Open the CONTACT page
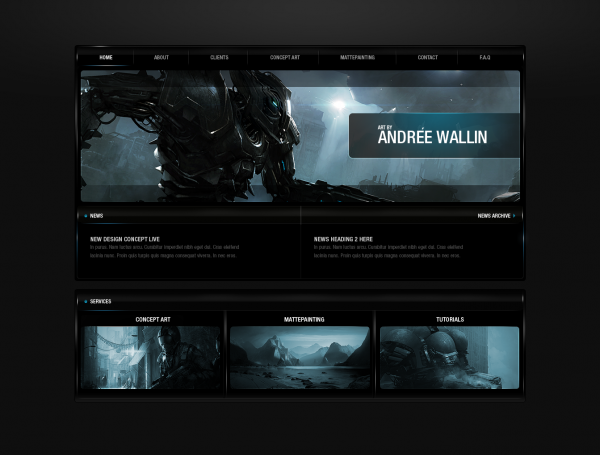Viewport: 600px width, 455px height. point(427,57)
